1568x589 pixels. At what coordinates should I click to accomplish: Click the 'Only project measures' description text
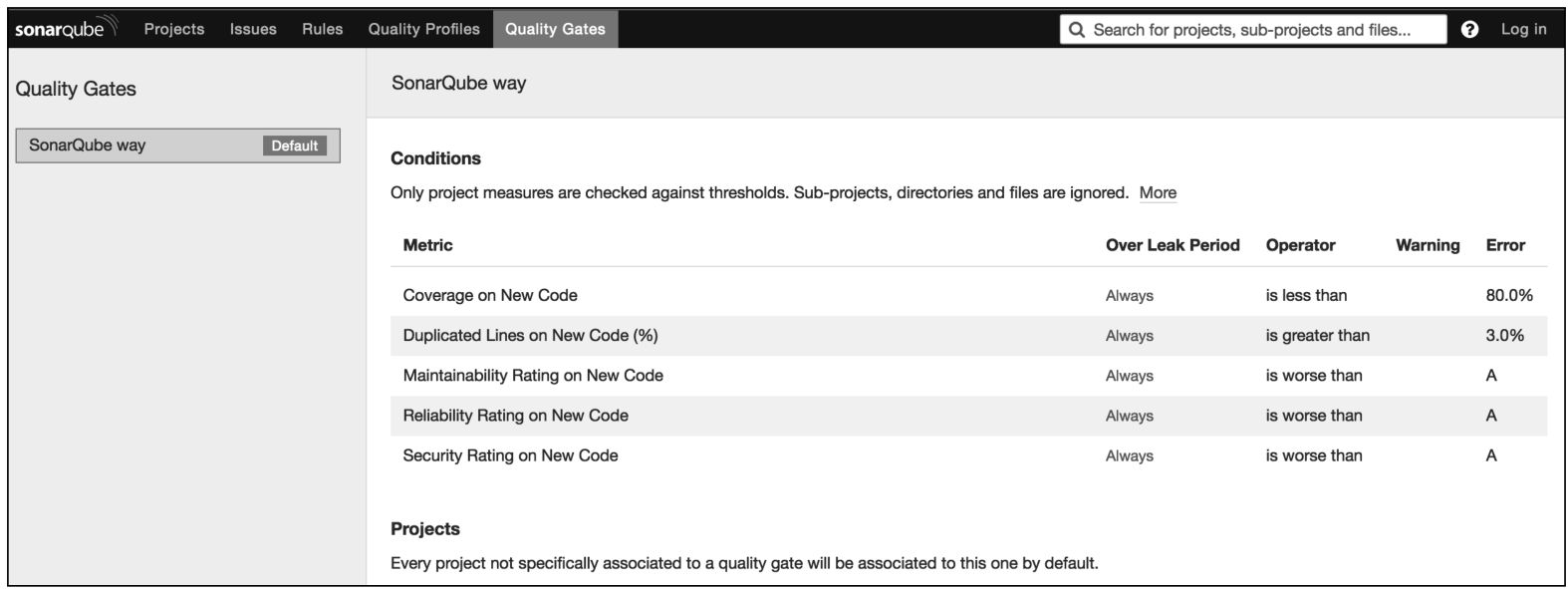coord(759,192)
